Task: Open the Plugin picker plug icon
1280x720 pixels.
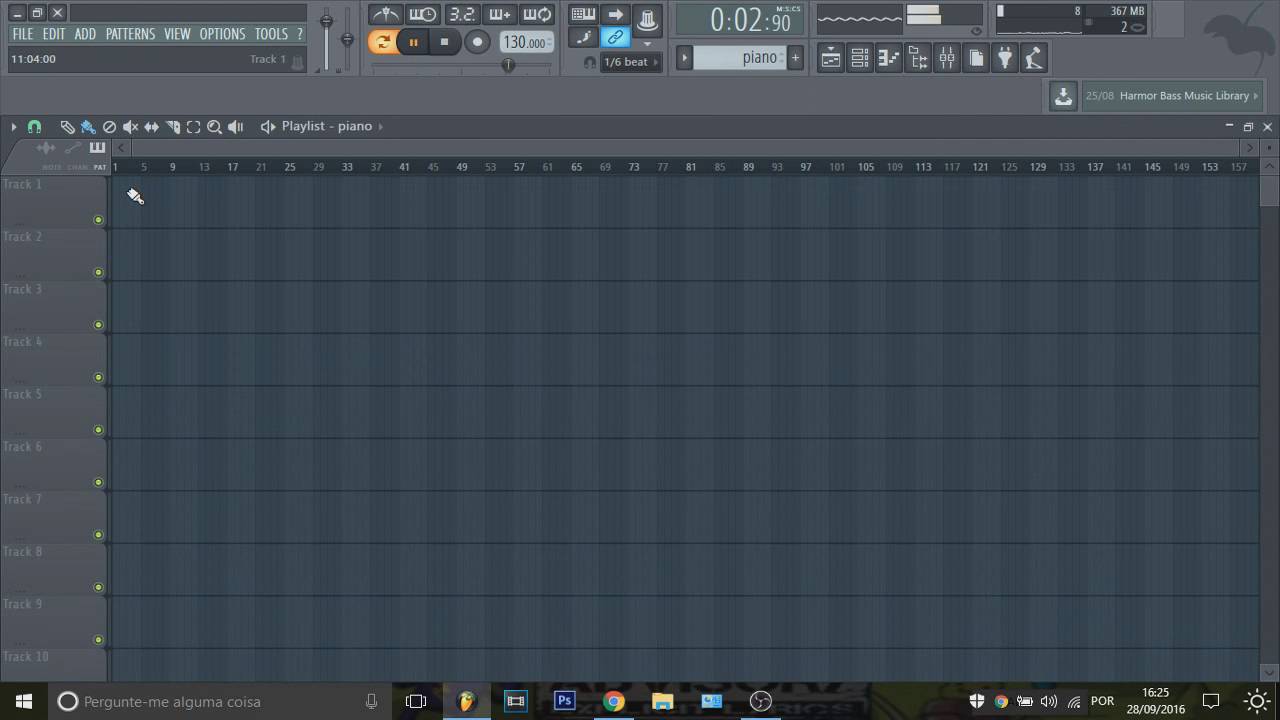Action: click(1005, 58)
